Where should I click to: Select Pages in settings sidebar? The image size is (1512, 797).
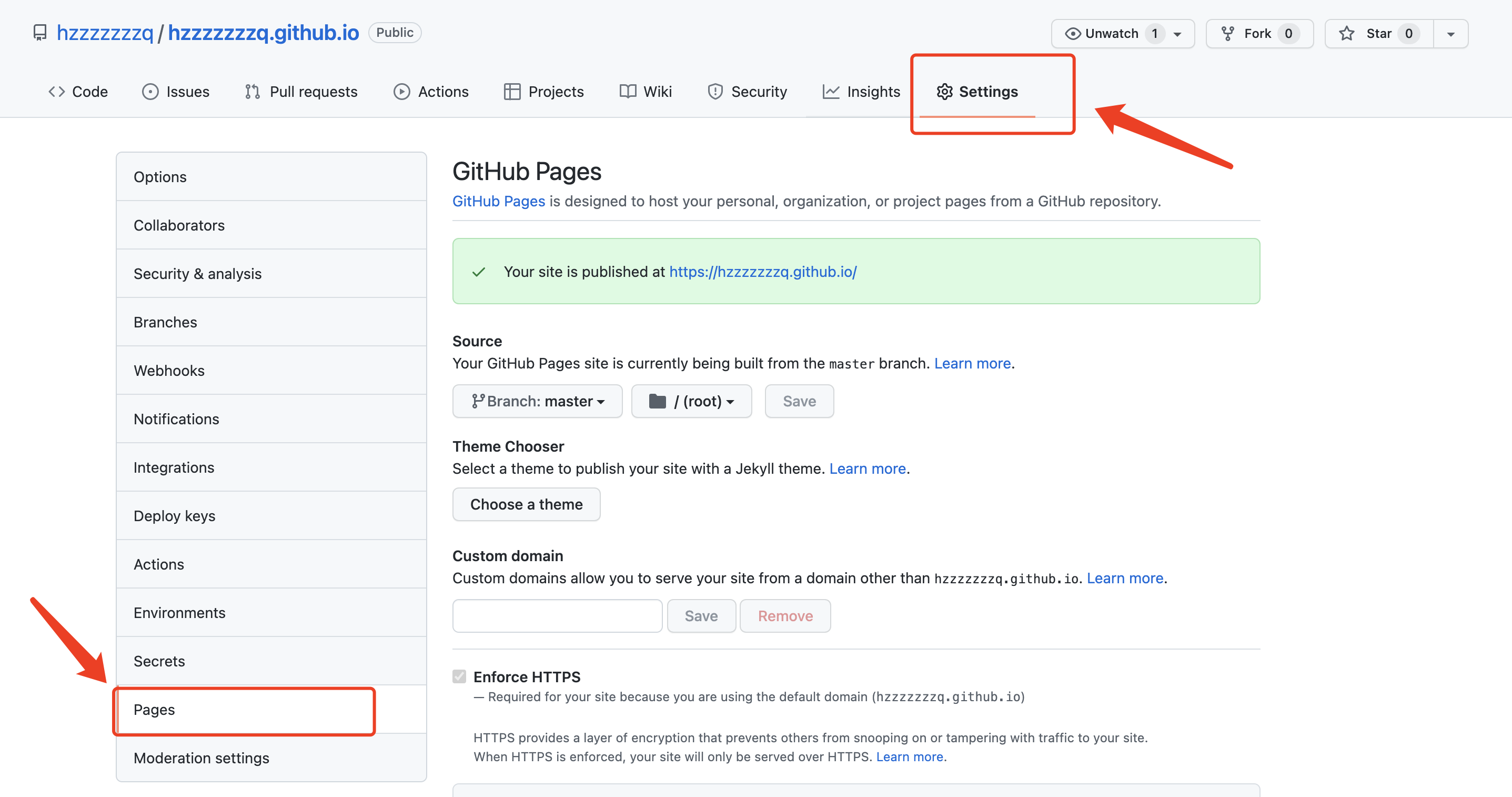pyautogui.click(x=154, y=710)
